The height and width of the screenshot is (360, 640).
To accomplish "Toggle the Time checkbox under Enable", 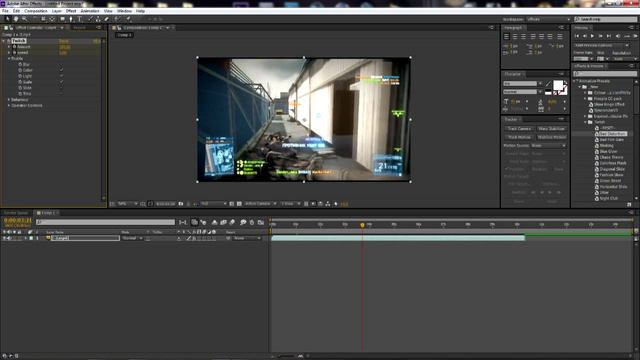I will [62, 93].
